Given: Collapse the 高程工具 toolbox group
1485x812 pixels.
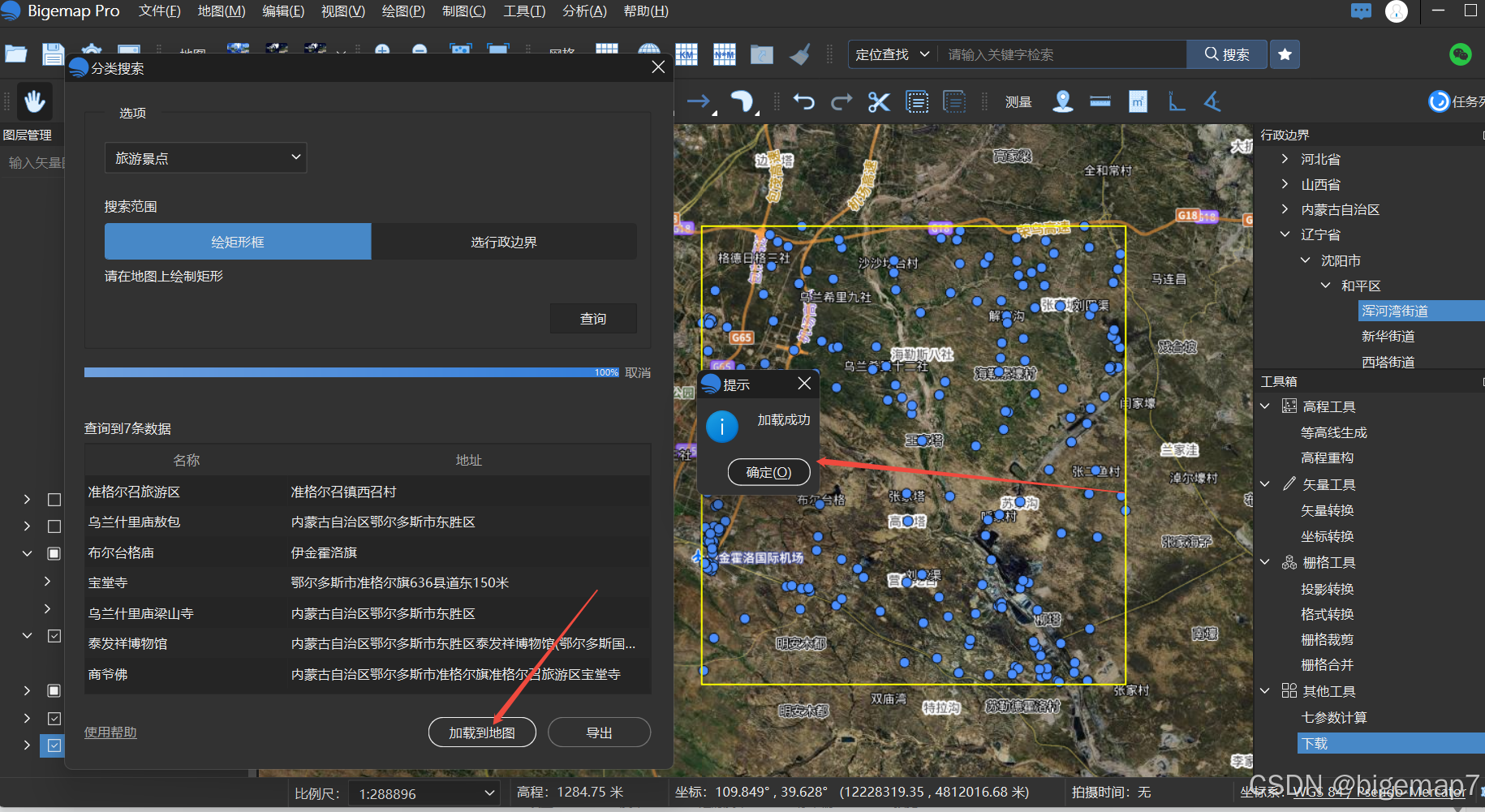Looking at the screenshot, I should [1265, 406].
